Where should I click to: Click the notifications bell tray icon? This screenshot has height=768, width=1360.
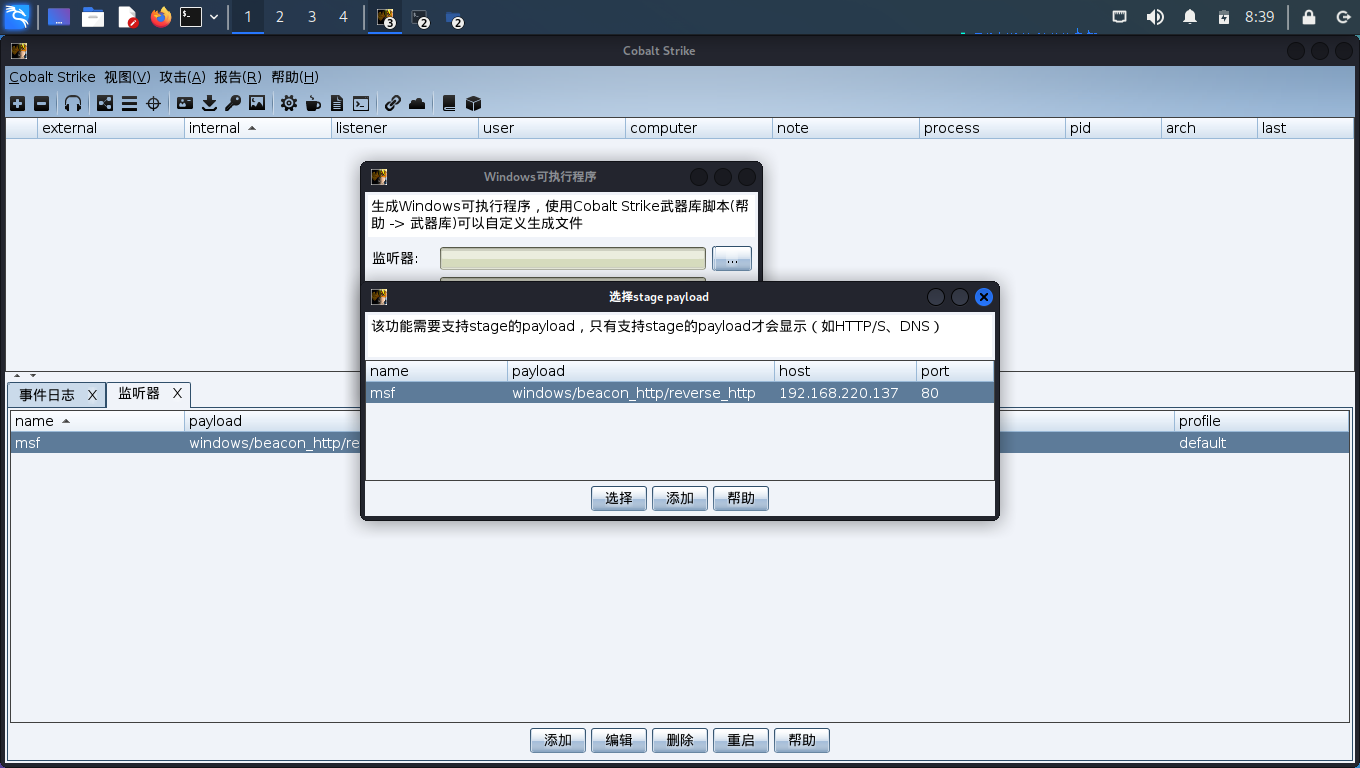[x=1190, y=17]
